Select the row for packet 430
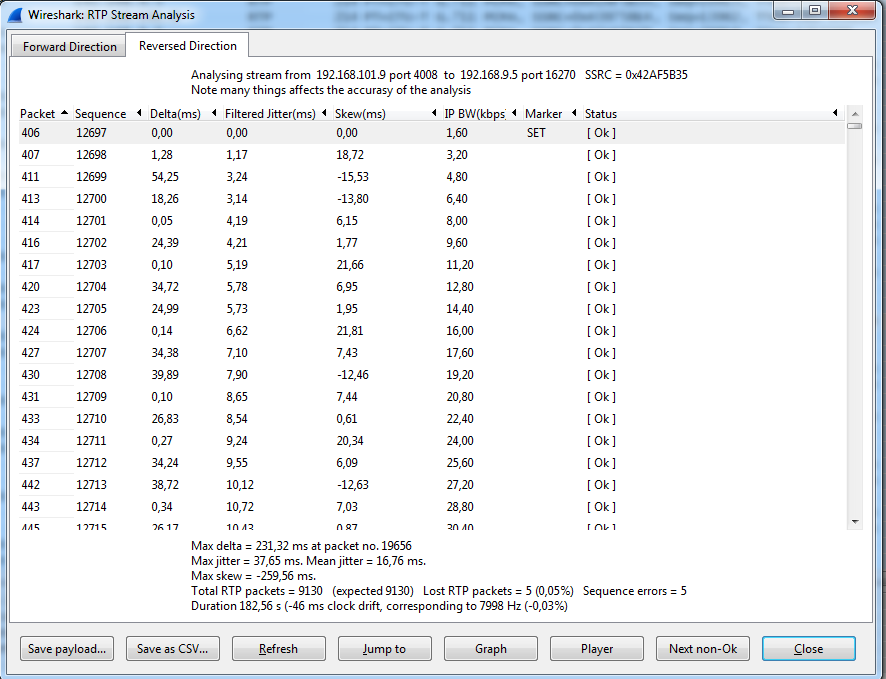886x679 pixels. pos(300,375)
